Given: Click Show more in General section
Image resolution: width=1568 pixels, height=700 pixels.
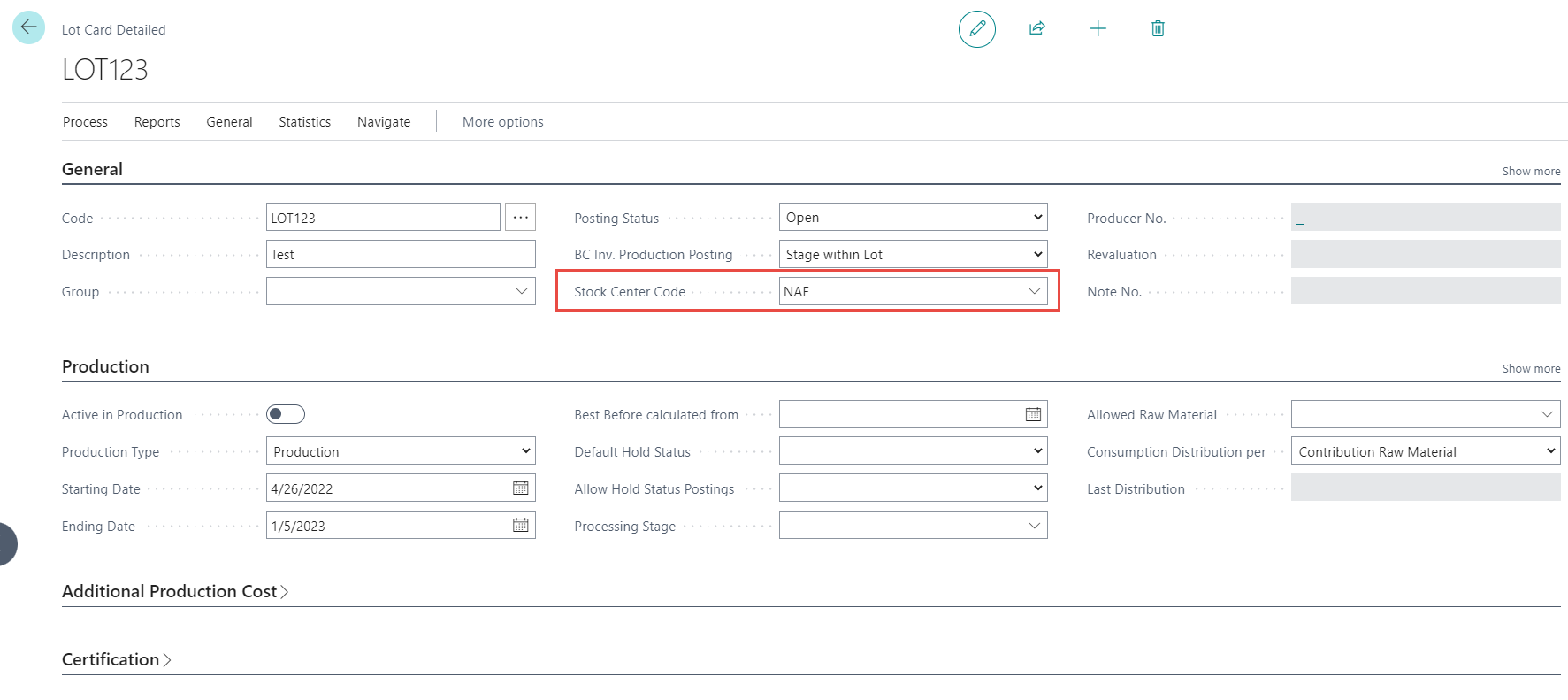Looking at the screenshot, I should (x=1530, y=172).
